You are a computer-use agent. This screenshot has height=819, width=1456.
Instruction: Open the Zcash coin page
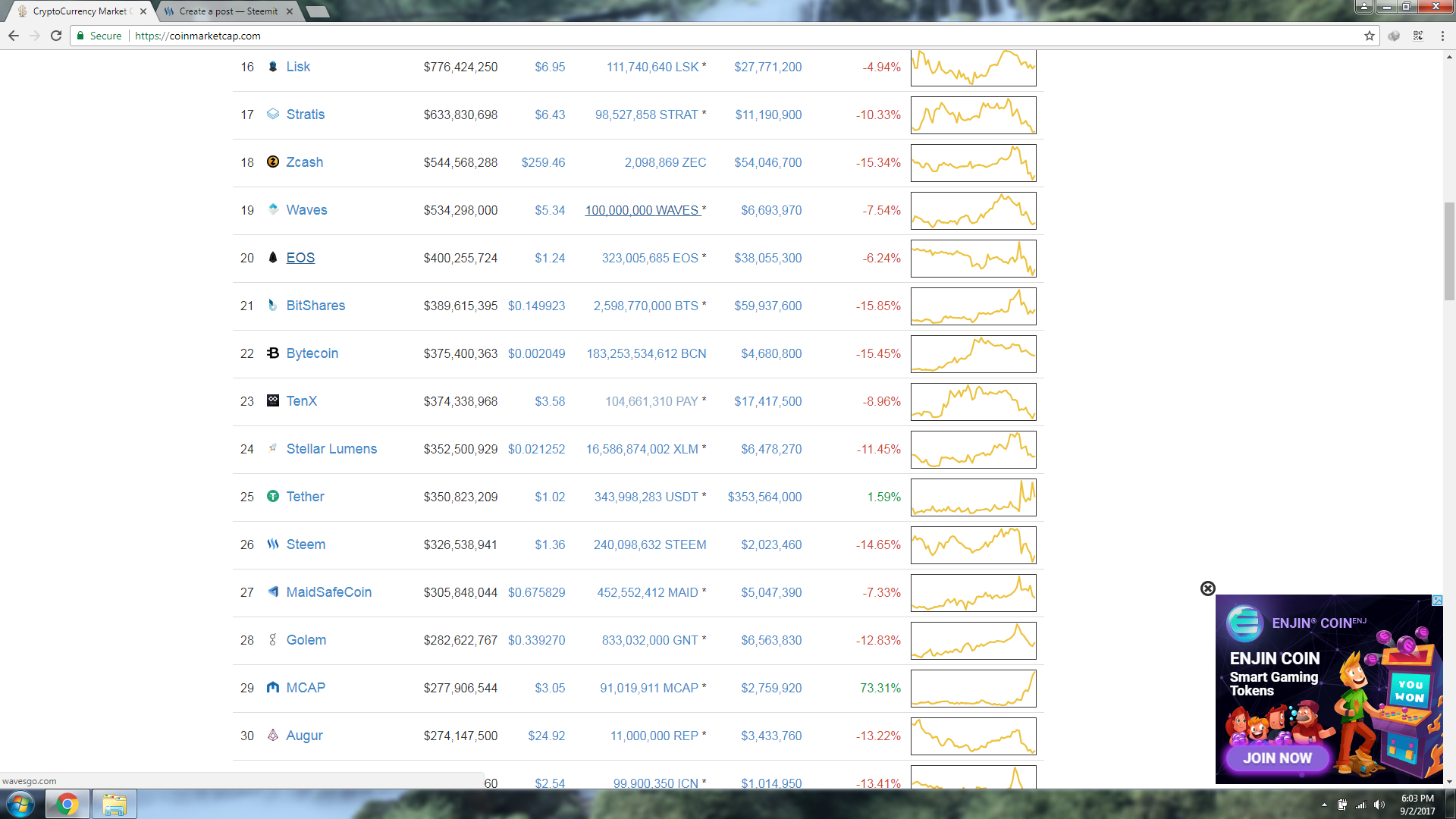[305, 162]
